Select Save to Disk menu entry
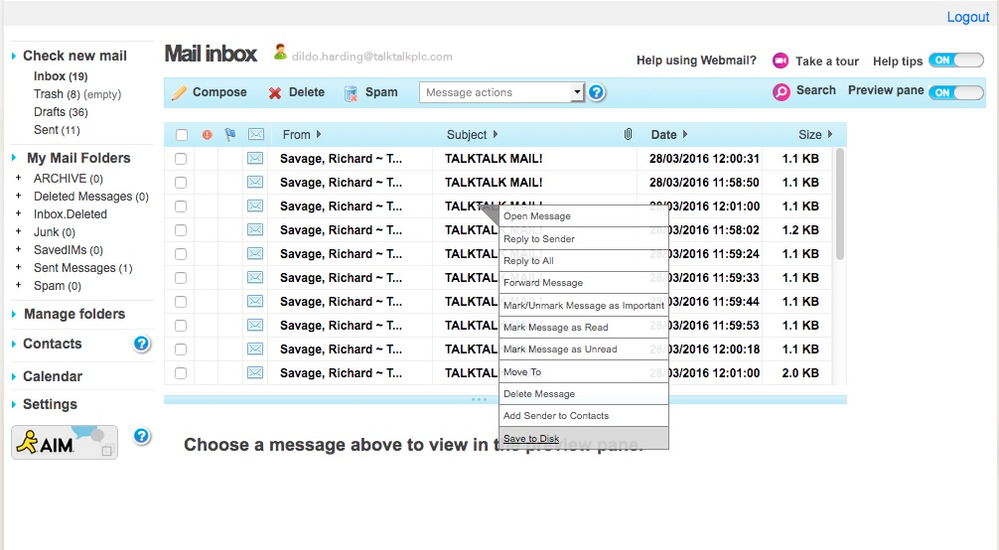Screen dimensions: 999x550 [x=584, y=438]
